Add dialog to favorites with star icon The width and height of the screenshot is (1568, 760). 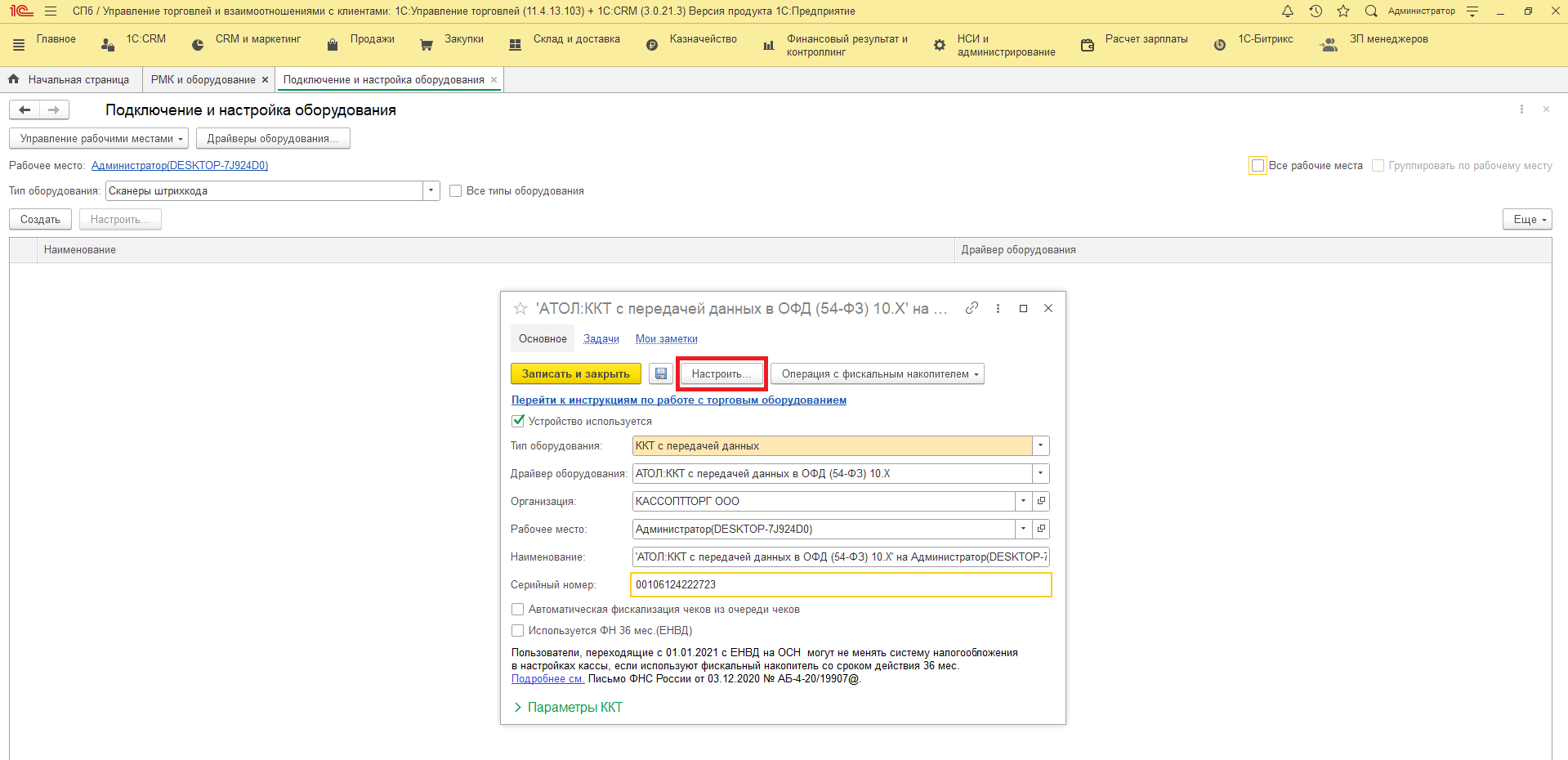[x=520, y=308]
